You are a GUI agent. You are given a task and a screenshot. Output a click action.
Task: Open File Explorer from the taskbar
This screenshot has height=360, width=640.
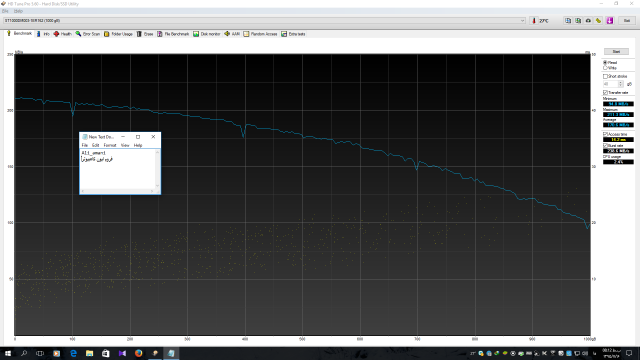click(89, 353)
